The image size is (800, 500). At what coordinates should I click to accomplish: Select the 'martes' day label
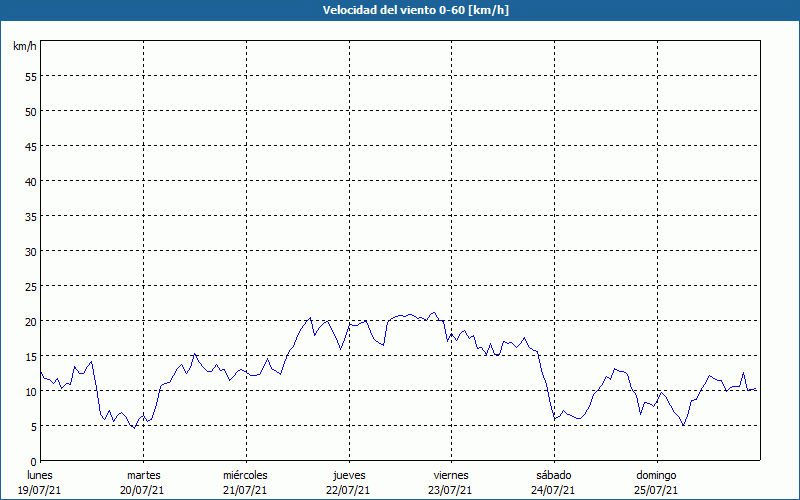click(143, 475)
